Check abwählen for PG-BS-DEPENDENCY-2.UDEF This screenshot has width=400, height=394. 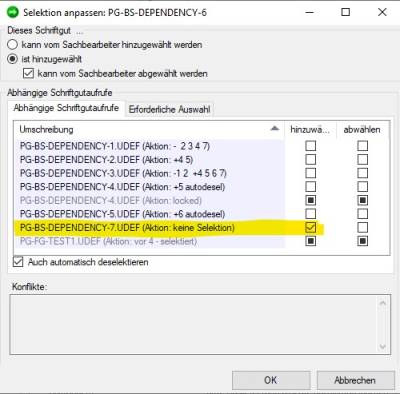pyautogui.click(x=363, y=160)
